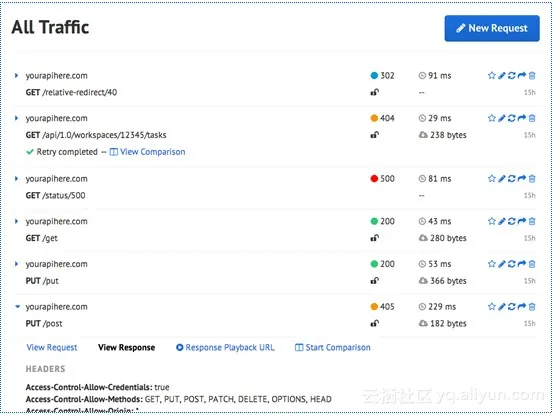Delete the GET /get request
The image size is (555, 415).
pos(532,221)
